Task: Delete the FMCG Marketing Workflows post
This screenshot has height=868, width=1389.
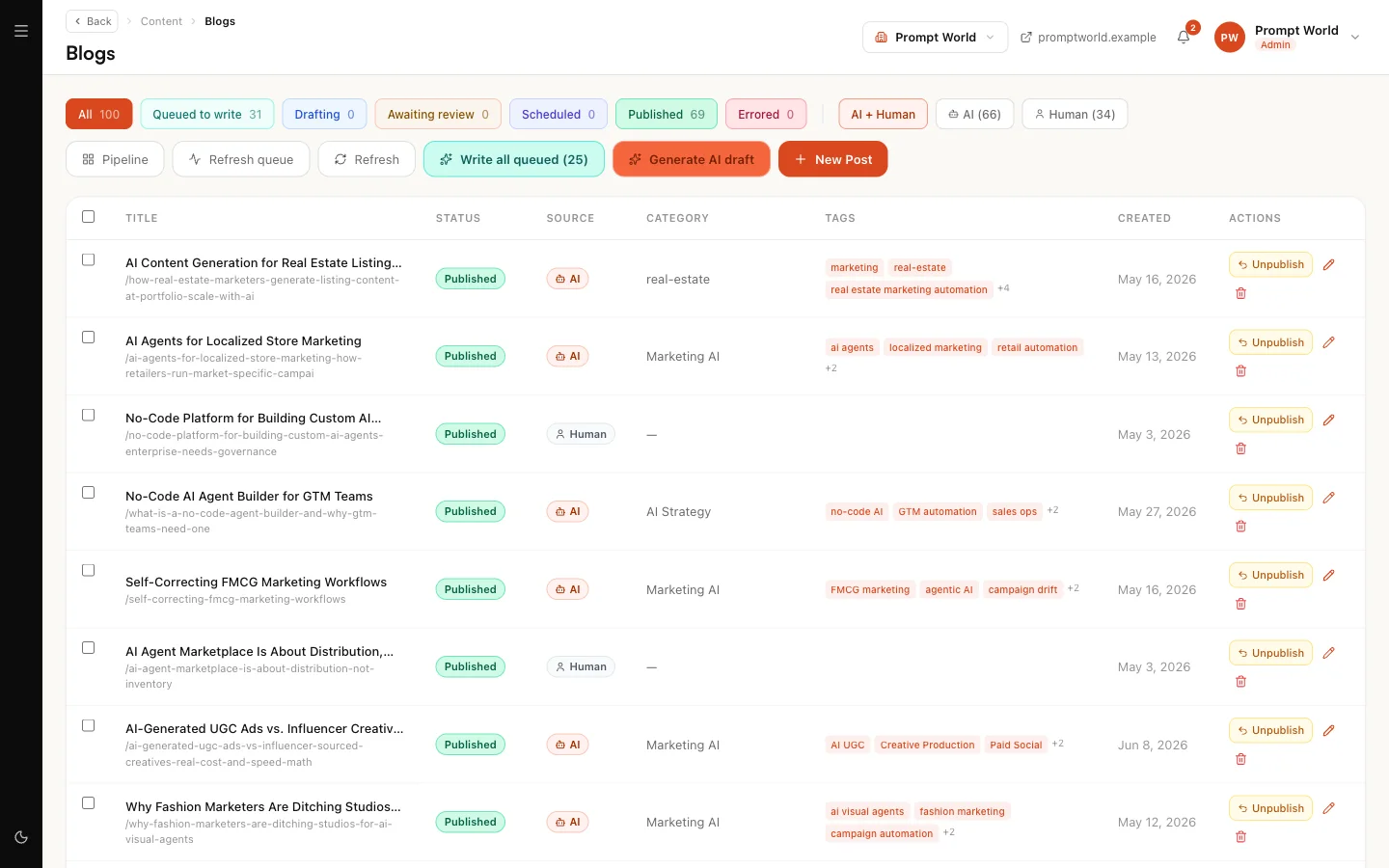Action: point(1241,604)
